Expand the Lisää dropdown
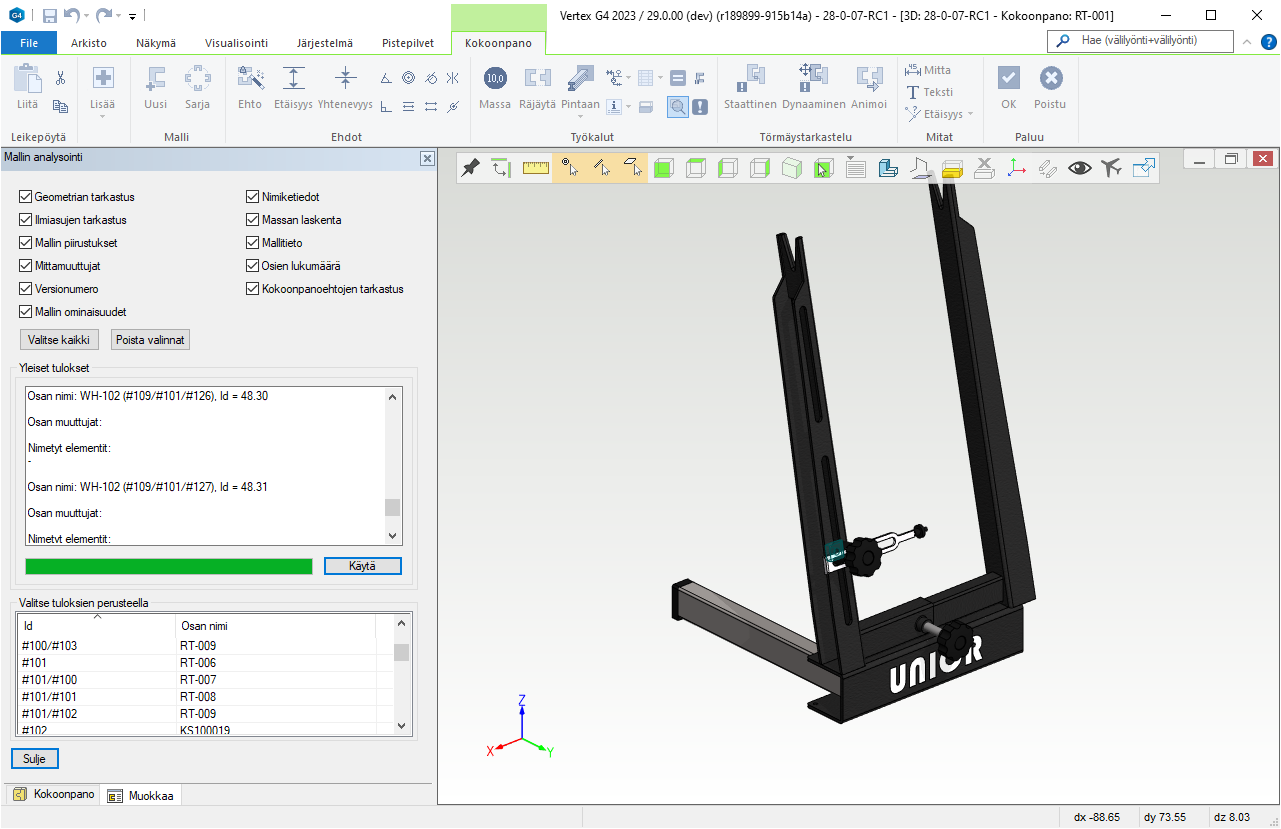 102,115
